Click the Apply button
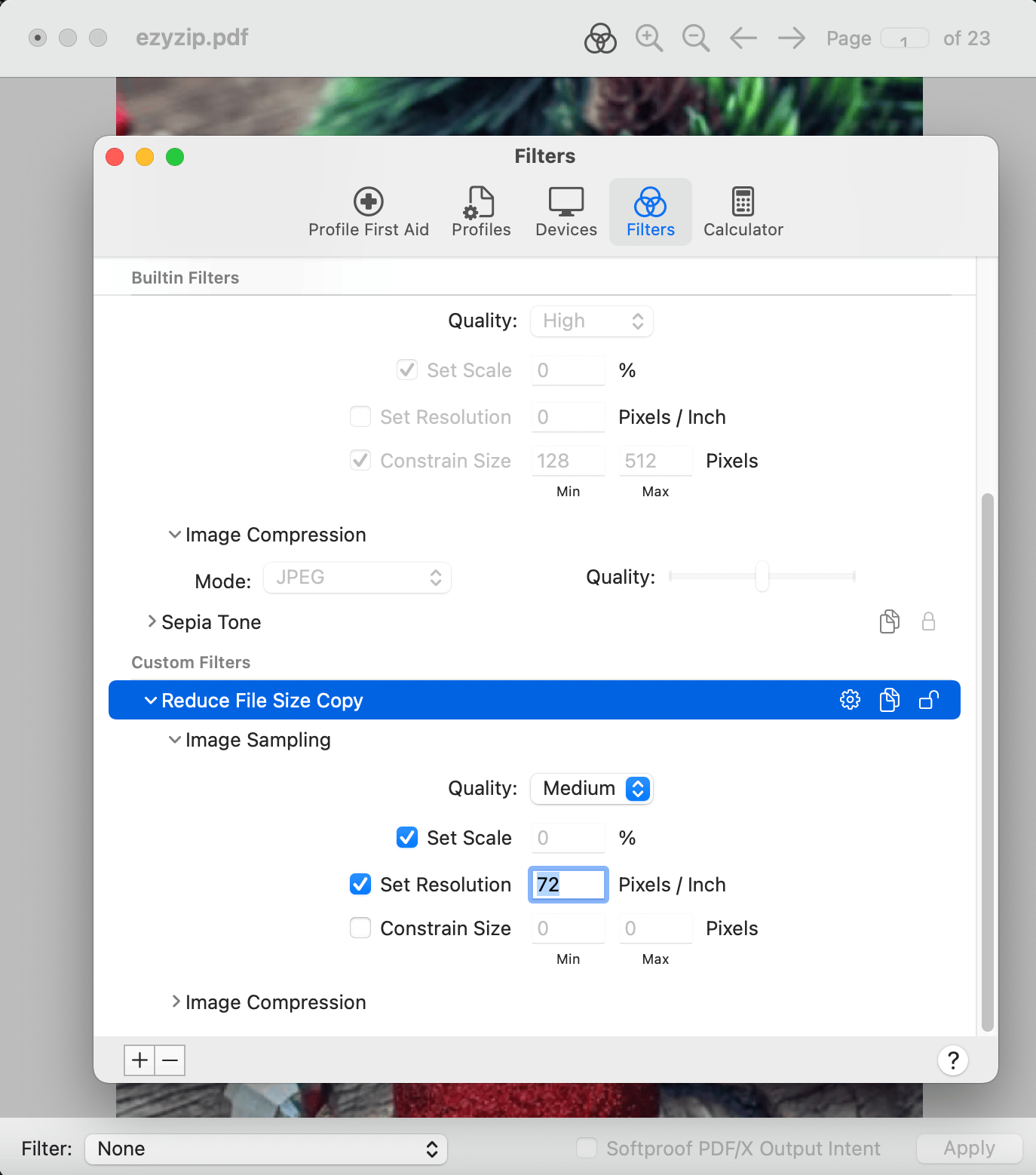Image resolution: width=1036 pixels, height=1175 pixels. pos(969,1149)
